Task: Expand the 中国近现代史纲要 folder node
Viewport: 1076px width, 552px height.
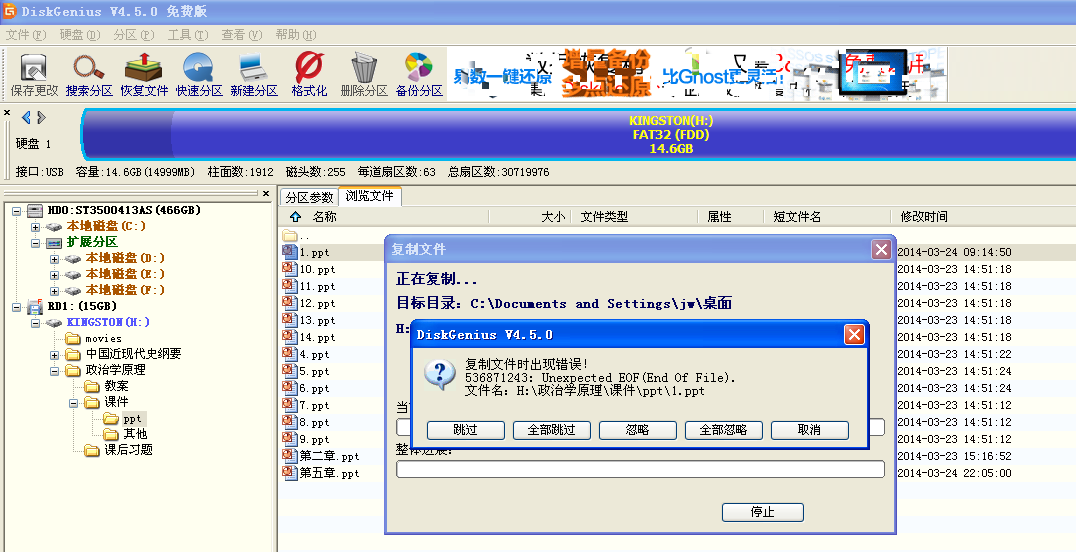Action: pos(54,355)
